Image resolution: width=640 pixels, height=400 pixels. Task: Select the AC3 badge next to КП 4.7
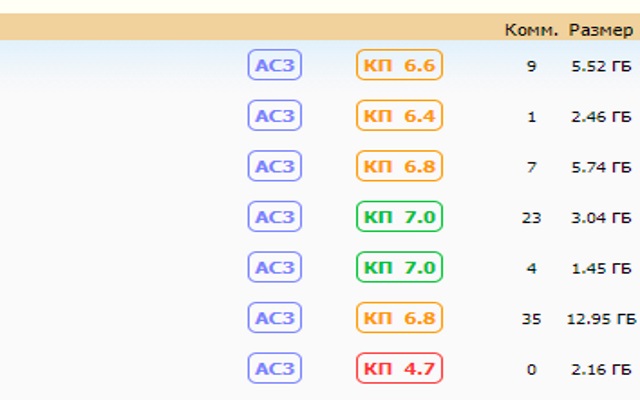(275, 369)
